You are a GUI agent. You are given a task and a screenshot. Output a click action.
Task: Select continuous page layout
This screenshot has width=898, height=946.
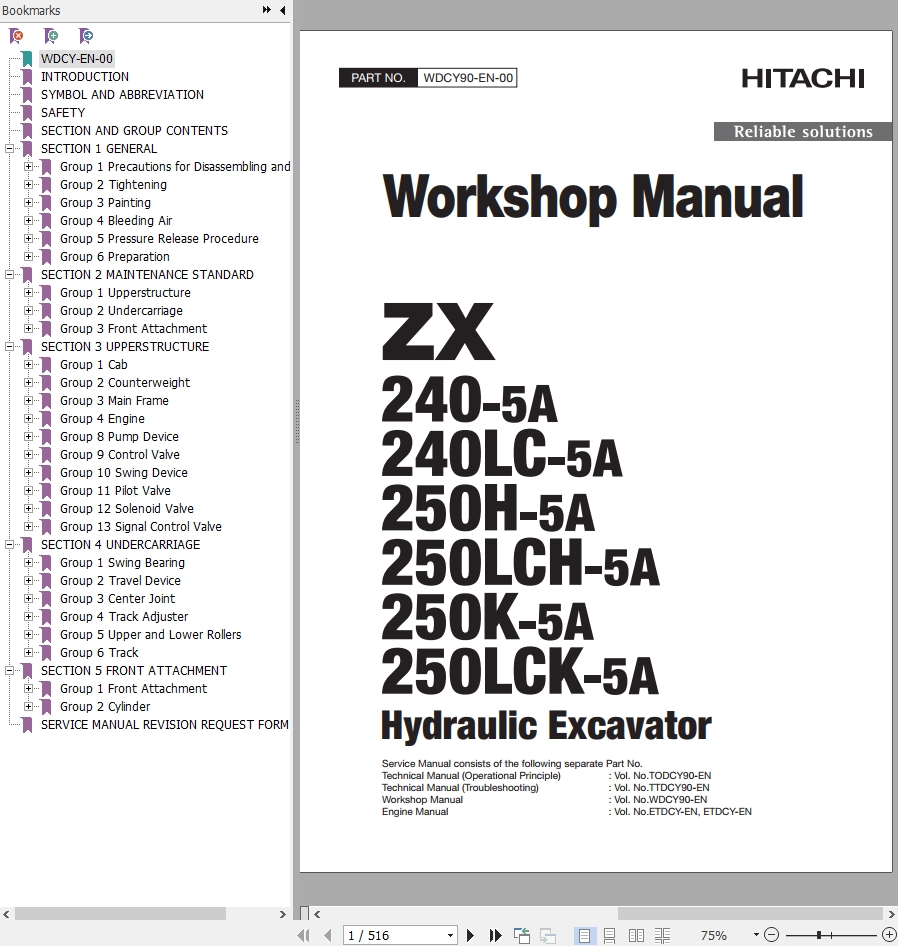610,936
